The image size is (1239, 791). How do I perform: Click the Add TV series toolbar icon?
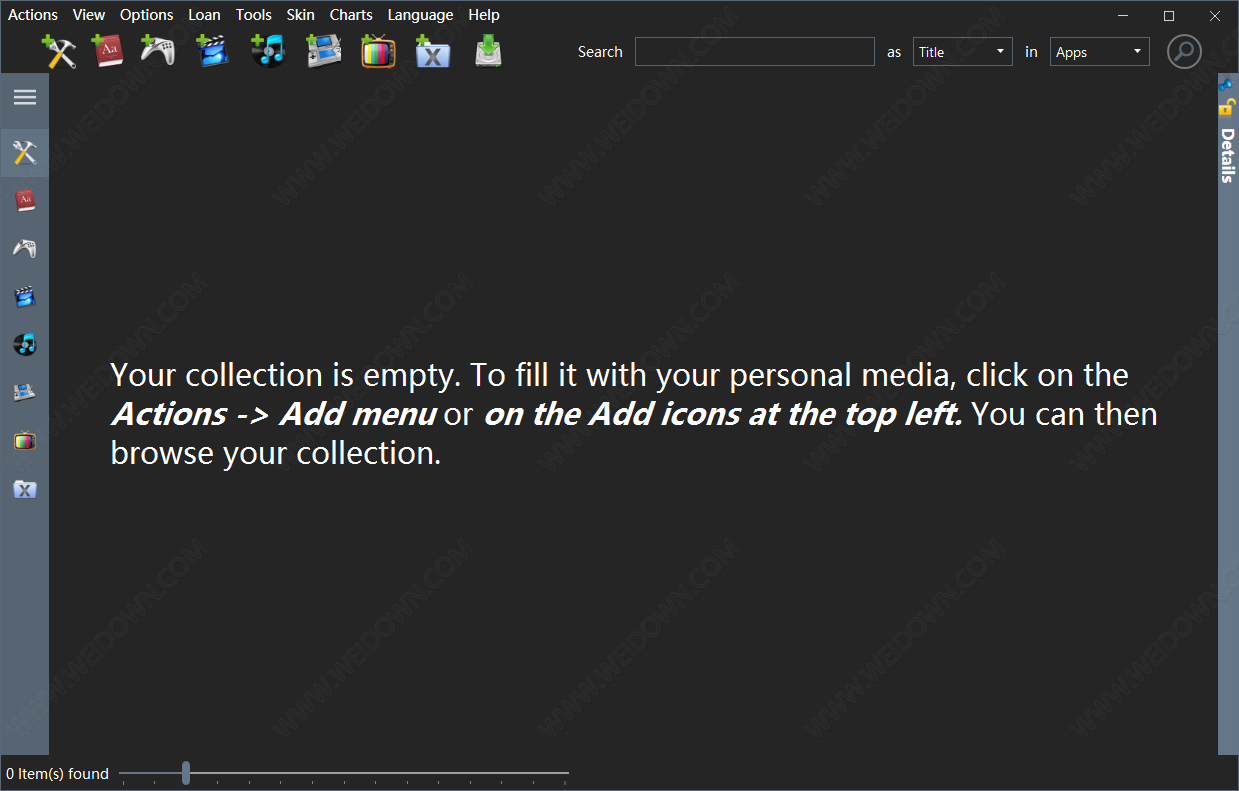pos(378,51)
